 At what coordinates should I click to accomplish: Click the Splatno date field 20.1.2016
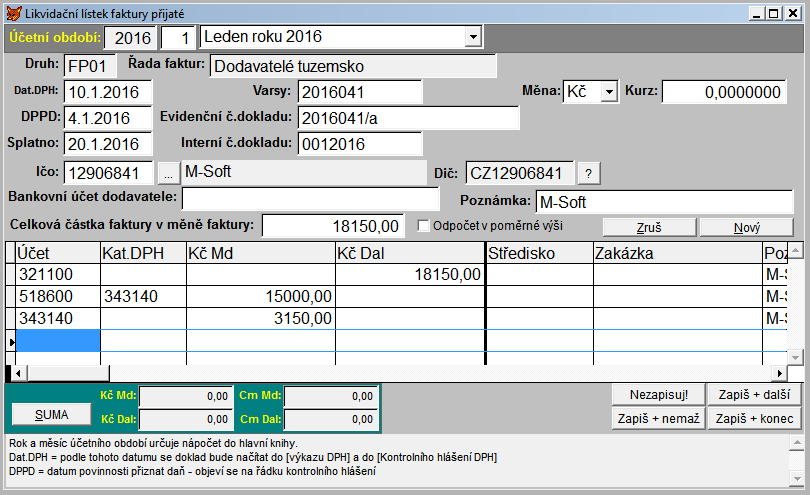click(x=108, y=144)
